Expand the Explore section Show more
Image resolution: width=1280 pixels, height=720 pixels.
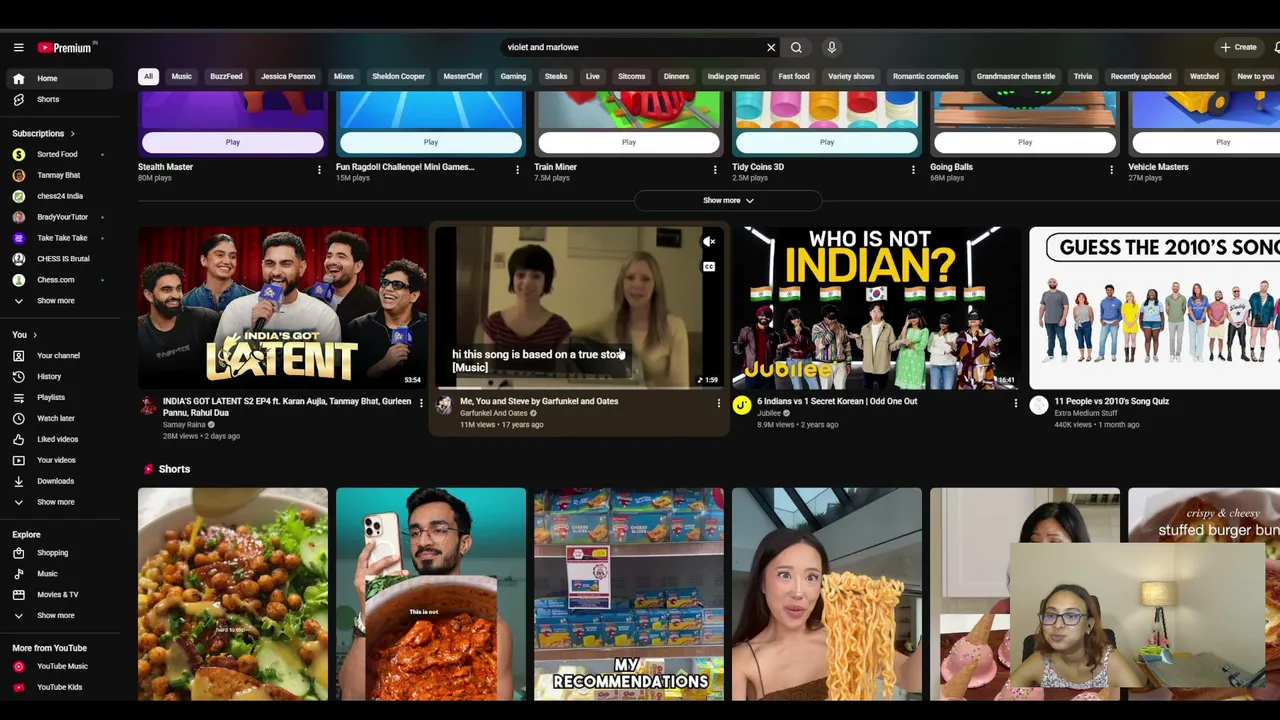click(60, 615)
